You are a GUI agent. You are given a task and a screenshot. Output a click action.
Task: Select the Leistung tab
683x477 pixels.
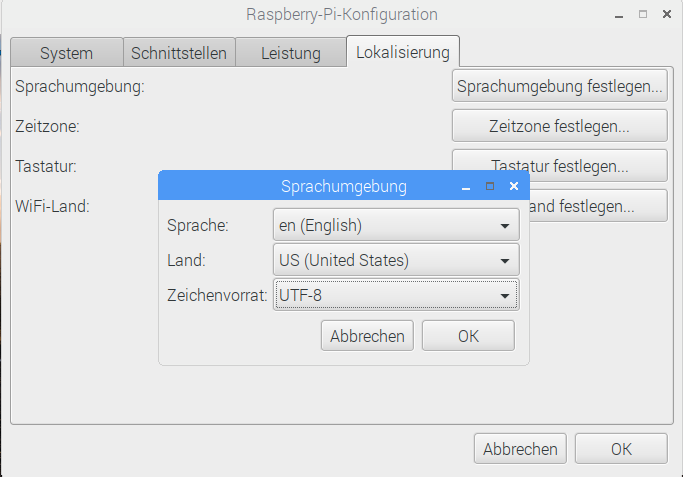tap(290, 53)
